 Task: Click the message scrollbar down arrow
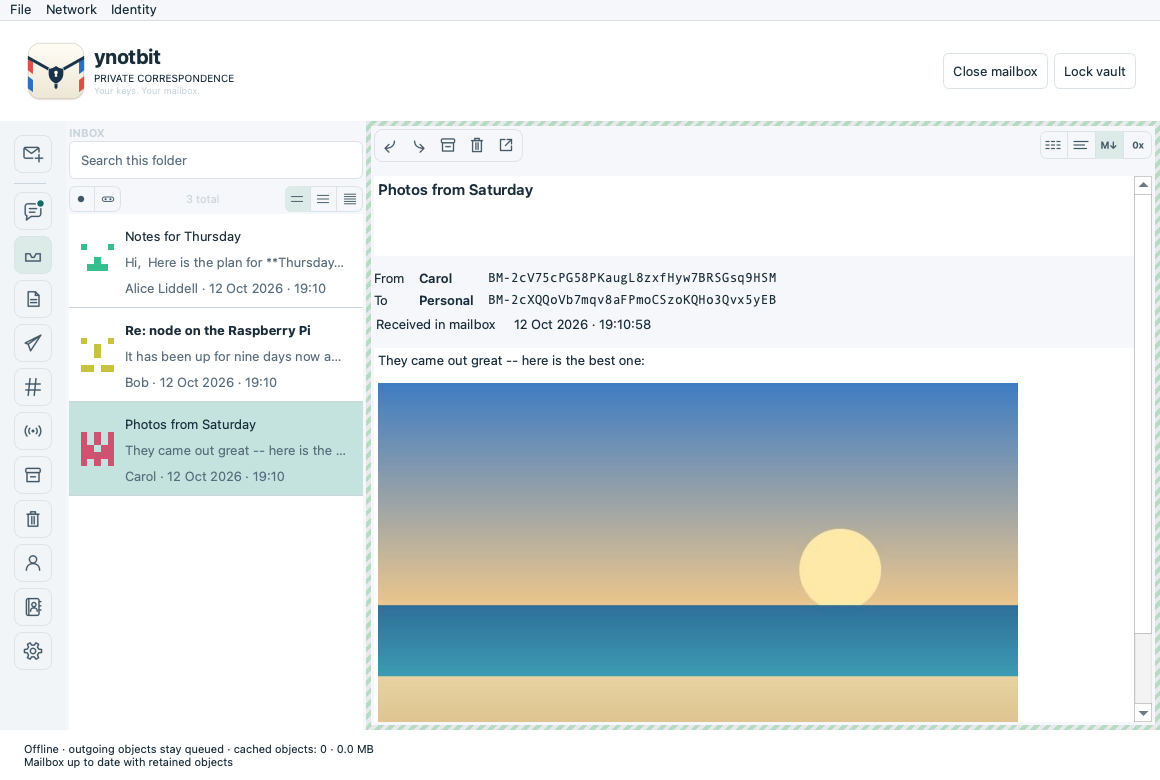(1143, 713)
